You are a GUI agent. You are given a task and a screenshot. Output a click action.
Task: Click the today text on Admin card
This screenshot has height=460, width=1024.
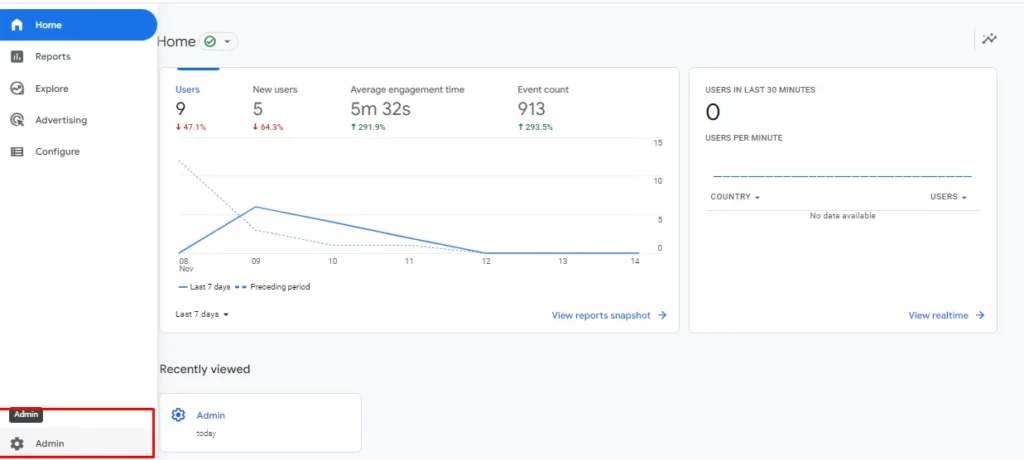[x=206, y=433]
